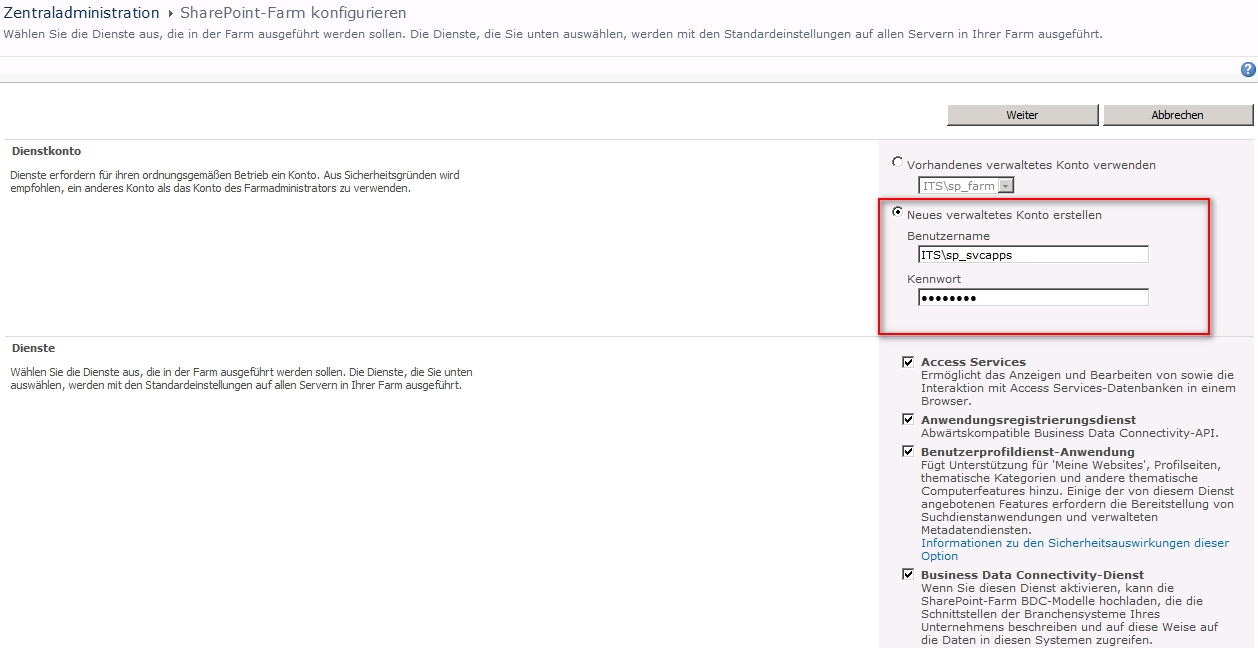Image resolution: width=1258 pixels, height=648 pixels.
Task: Toggle Business Data Connectivity-Dienst checkbox
Action: (908, 575)
